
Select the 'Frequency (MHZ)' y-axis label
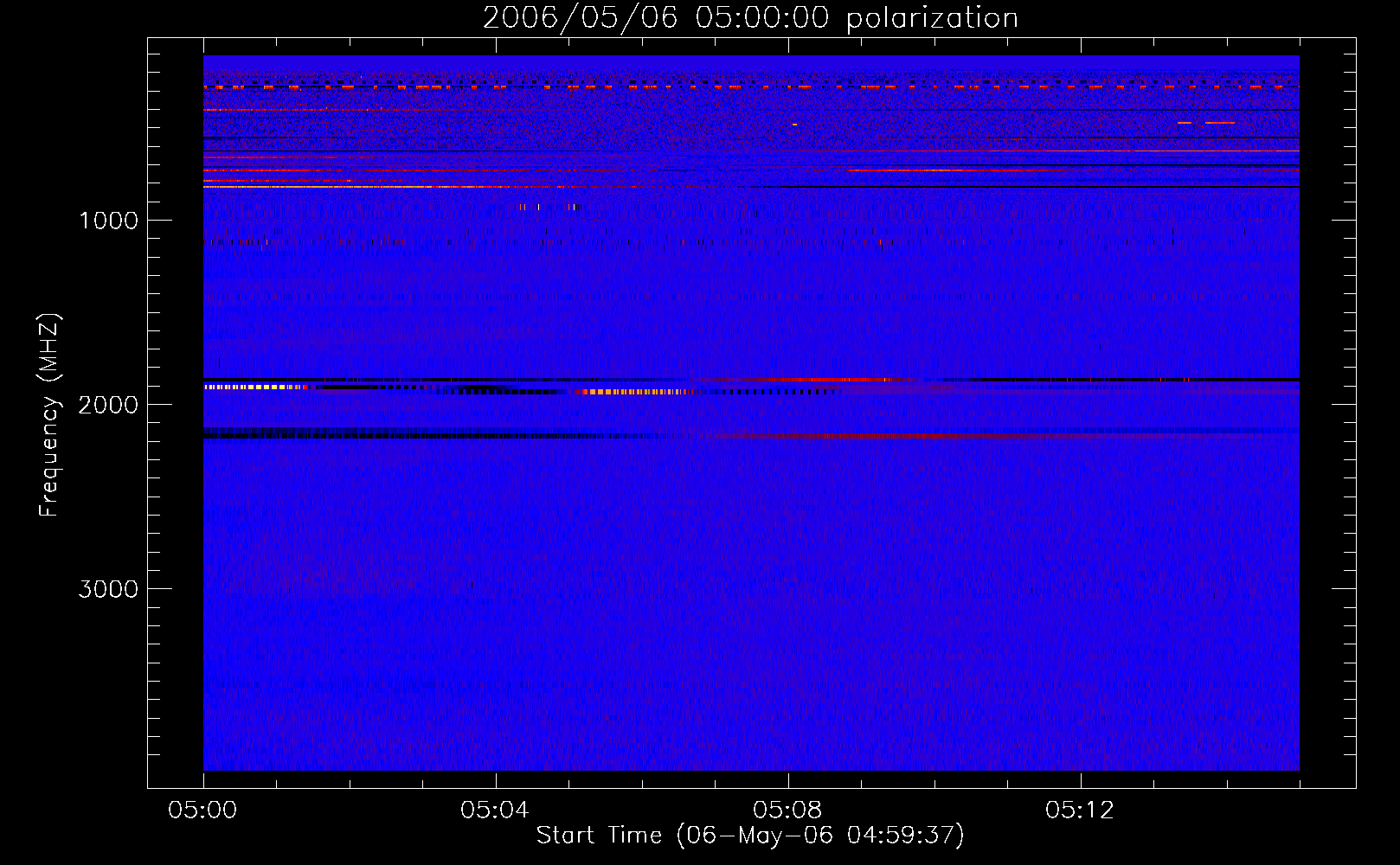(48, 415)
